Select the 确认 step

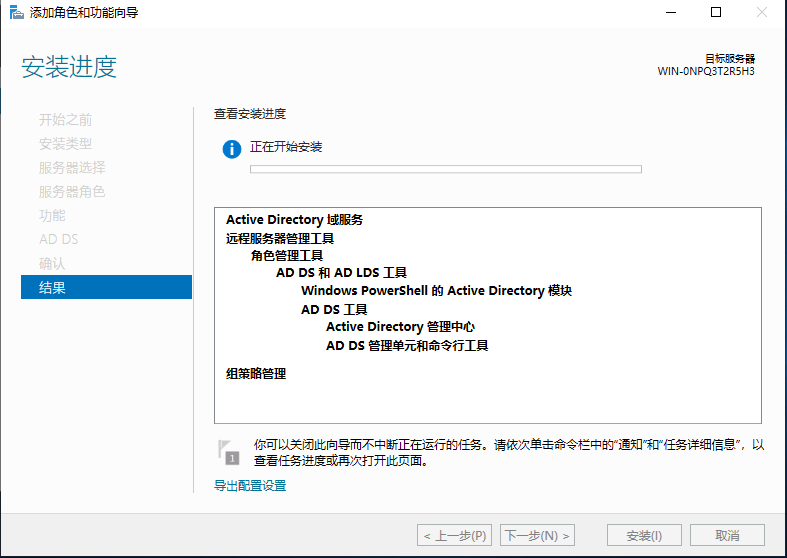pyautogui.click(x=52, y=263)
